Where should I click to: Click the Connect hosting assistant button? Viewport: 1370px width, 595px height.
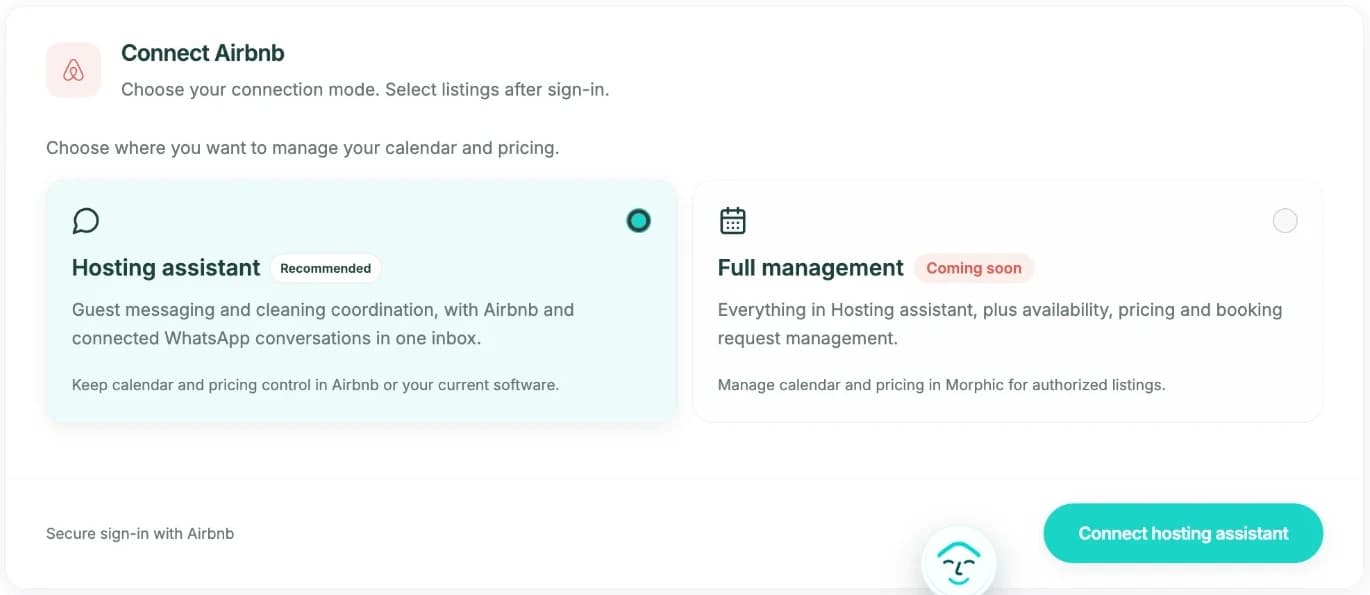tap(1183, 533)
